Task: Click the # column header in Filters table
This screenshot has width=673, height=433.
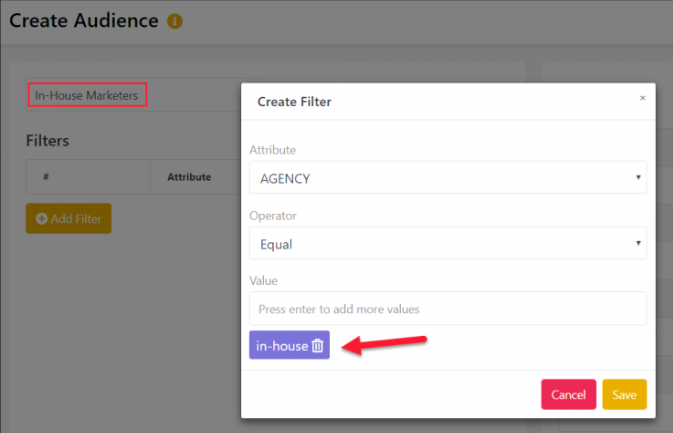Action: [46, 177]
